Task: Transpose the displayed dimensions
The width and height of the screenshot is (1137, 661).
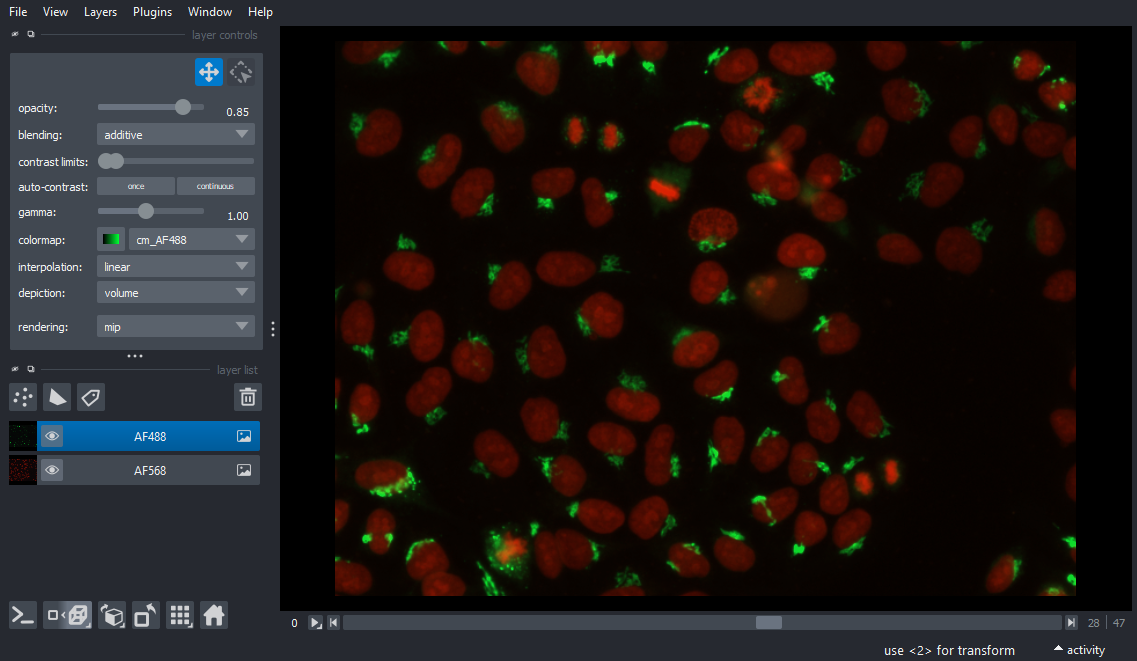Action: click(146, 616)
